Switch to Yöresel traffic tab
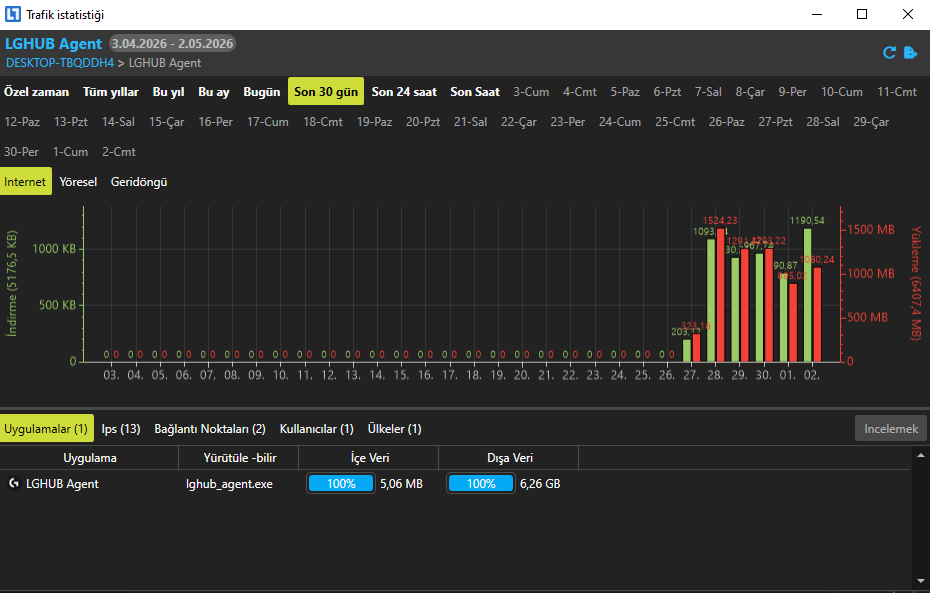This screenshot has width=930, height=593. [78, 181]
